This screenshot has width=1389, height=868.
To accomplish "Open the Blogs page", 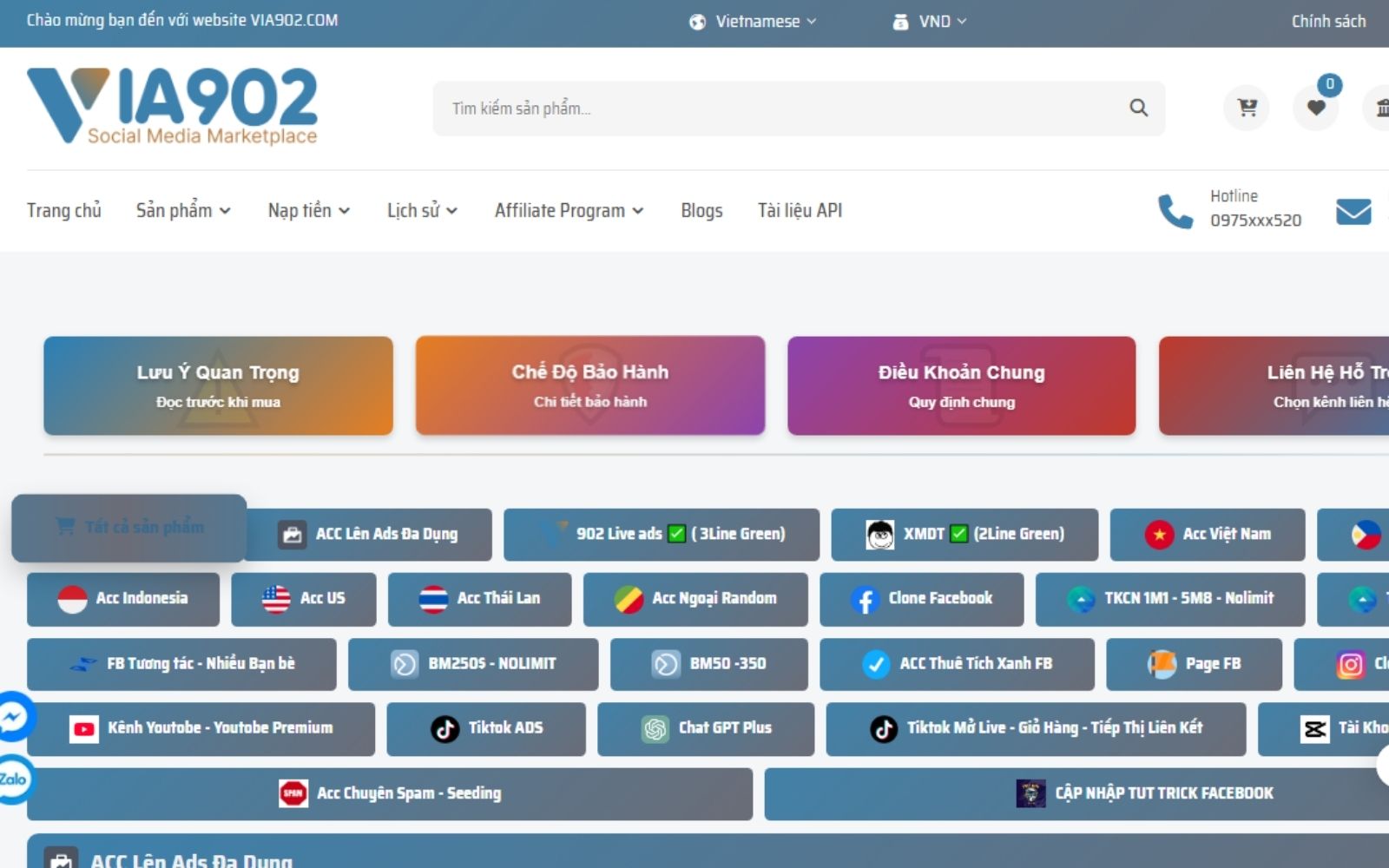I will click(x=701, y=211).
